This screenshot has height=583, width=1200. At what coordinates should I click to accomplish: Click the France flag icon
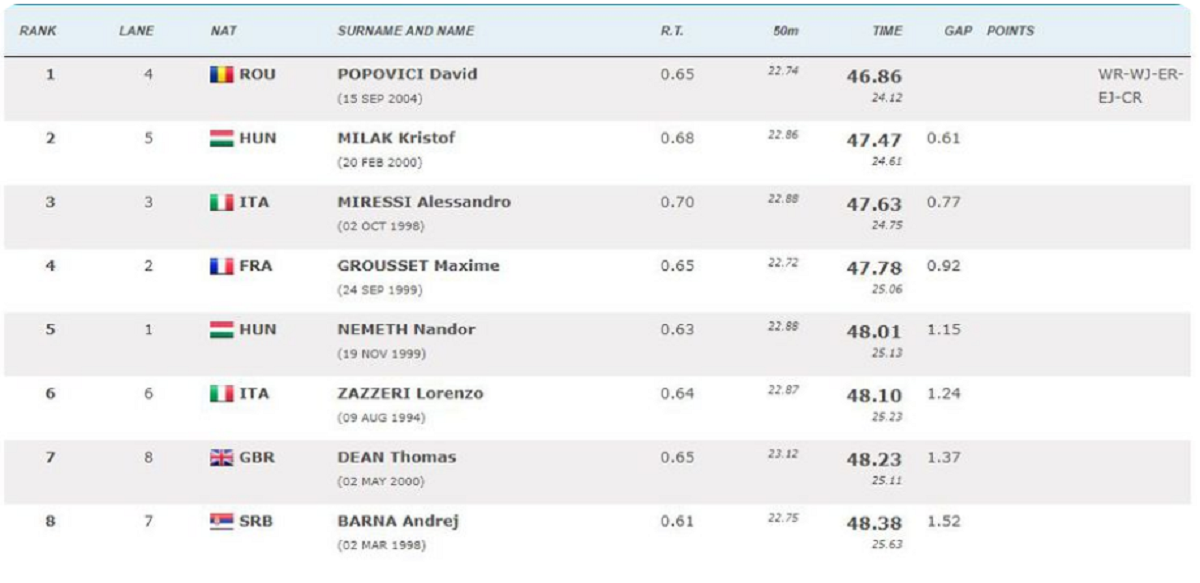(221, 266)
